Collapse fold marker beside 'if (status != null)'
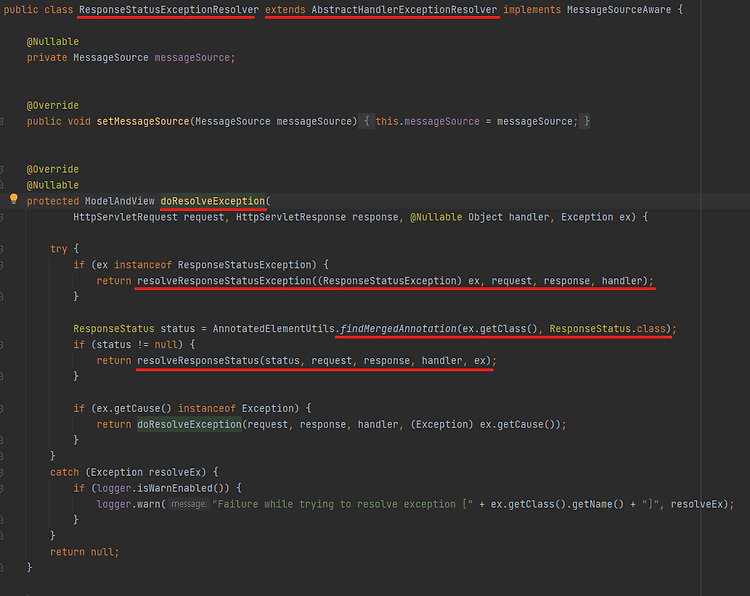Image resolution: width=750 pixels, height=596 pixels. tap(2, 345)
